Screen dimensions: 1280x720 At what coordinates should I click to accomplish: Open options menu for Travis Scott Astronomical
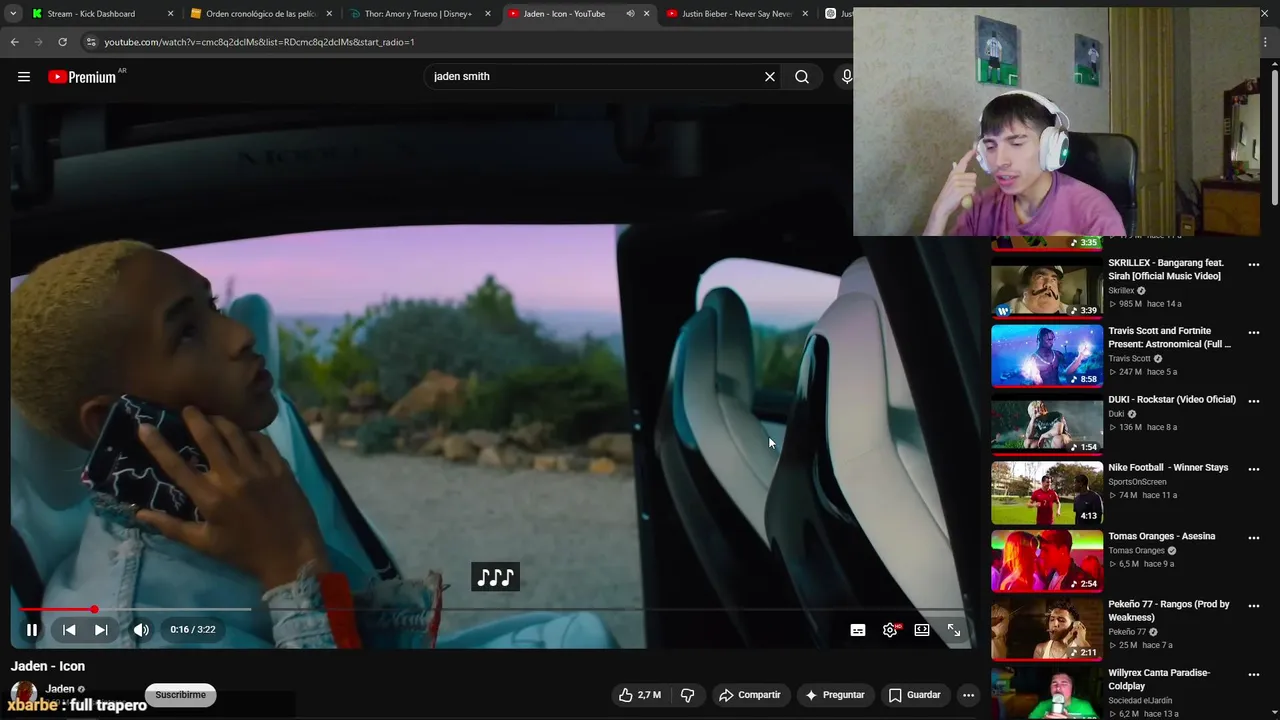click(1253, 333)
